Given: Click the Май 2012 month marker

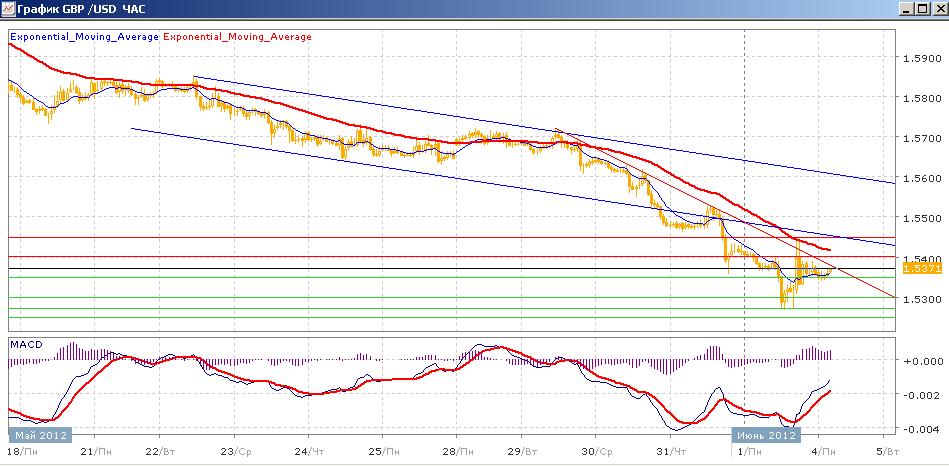Looking at the screenshot, I should pyautogui.click(x=37, y=435).
